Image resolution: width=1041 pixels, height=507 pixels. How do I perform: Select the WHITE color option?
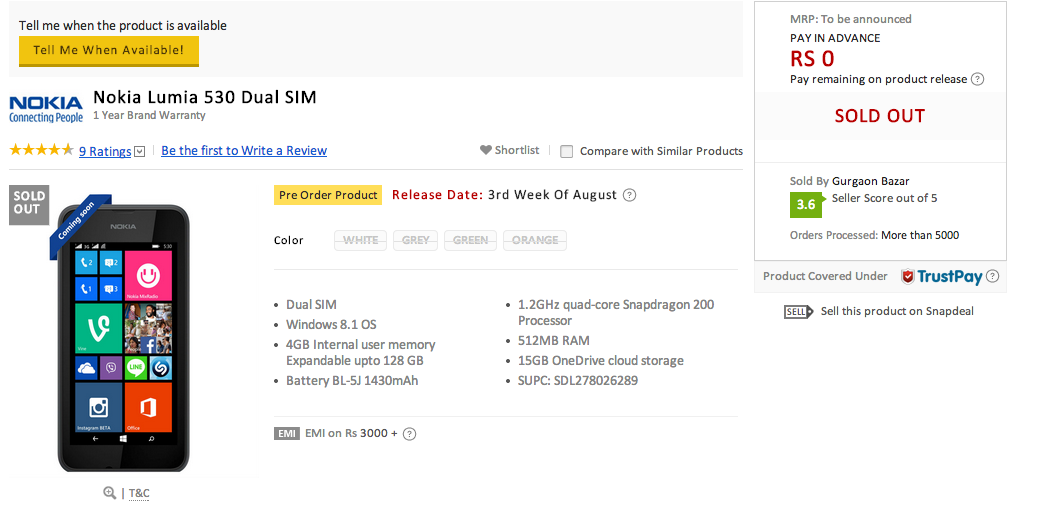361,240
